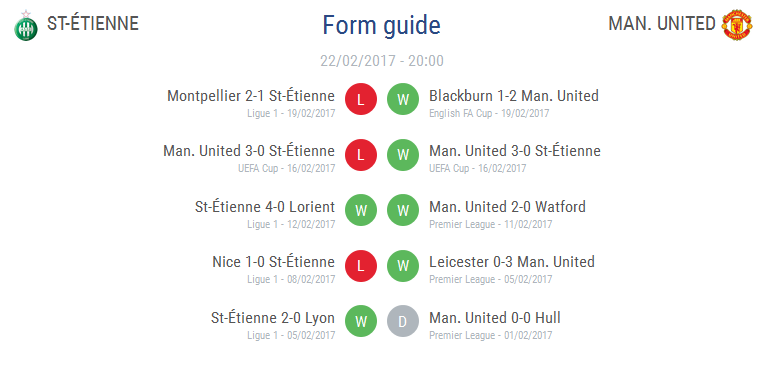Image resolution: width=763 pixels, height=365 pixels.
Task: Click red L badge beside Nice 1-0 St-Étienne
Action: pos(361,266)
